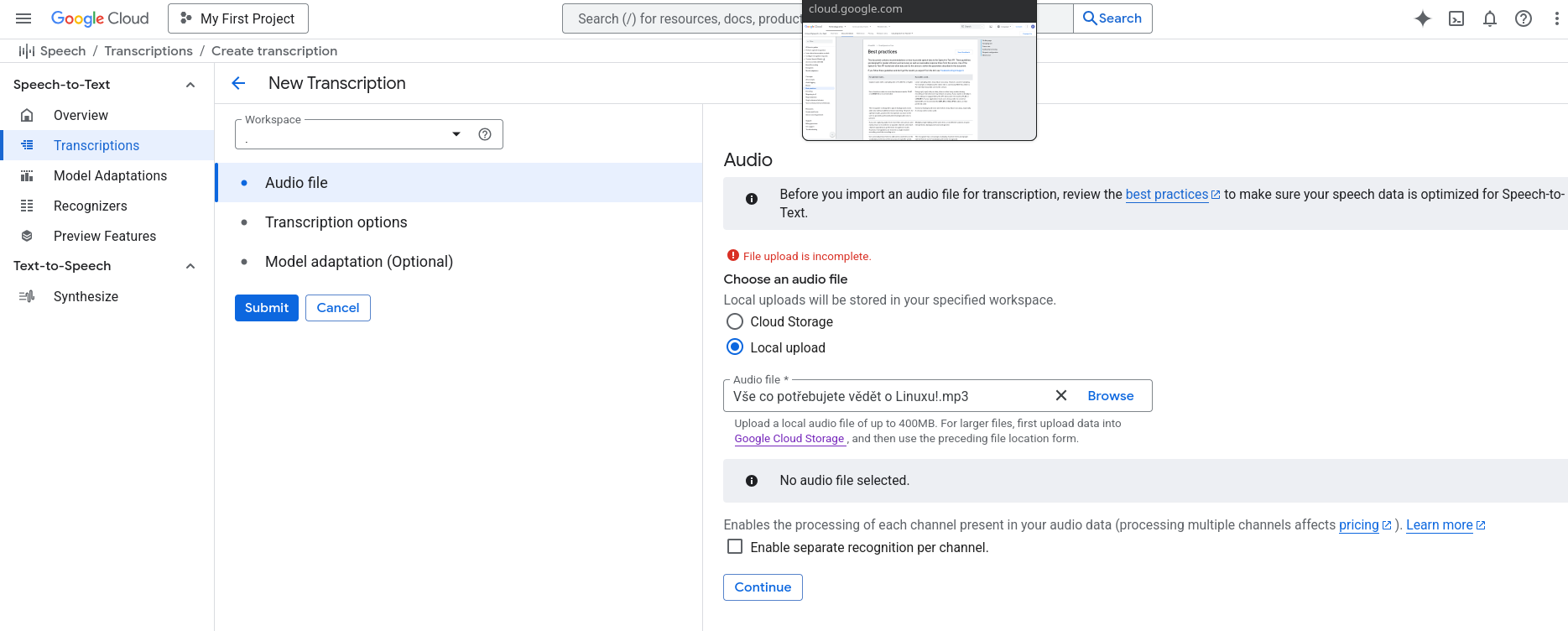Enable separate recognition per channel checkbox
Viewport: 1568px width, 631px height.
735,547
